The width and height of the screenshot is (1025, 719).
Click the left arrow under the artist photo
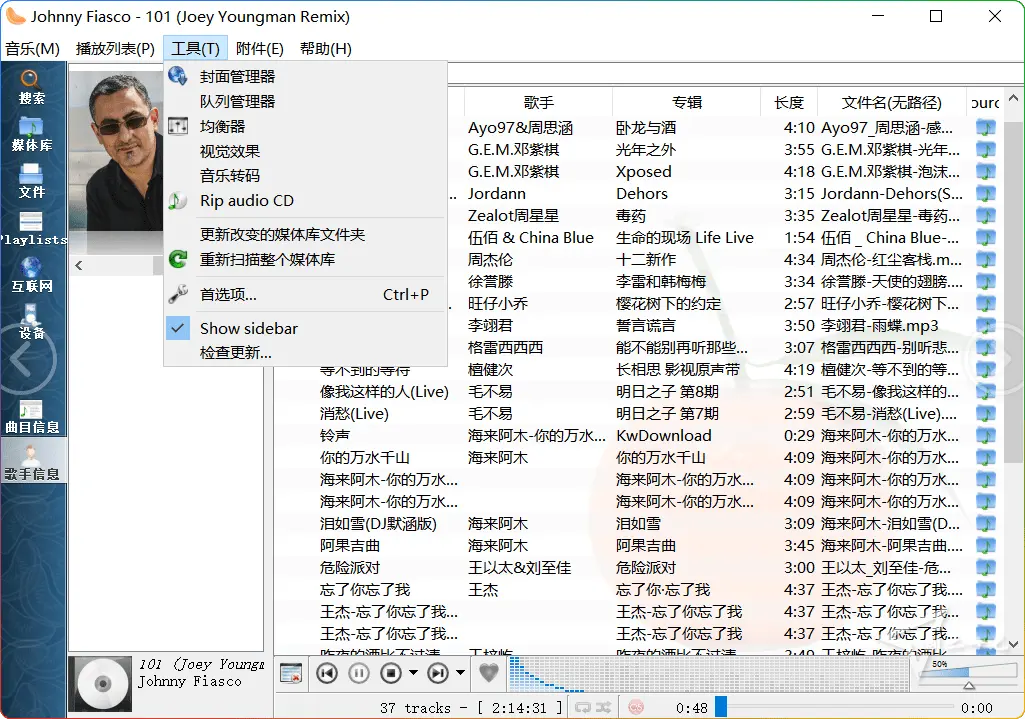pyautogui.click(x=78, y=265)
